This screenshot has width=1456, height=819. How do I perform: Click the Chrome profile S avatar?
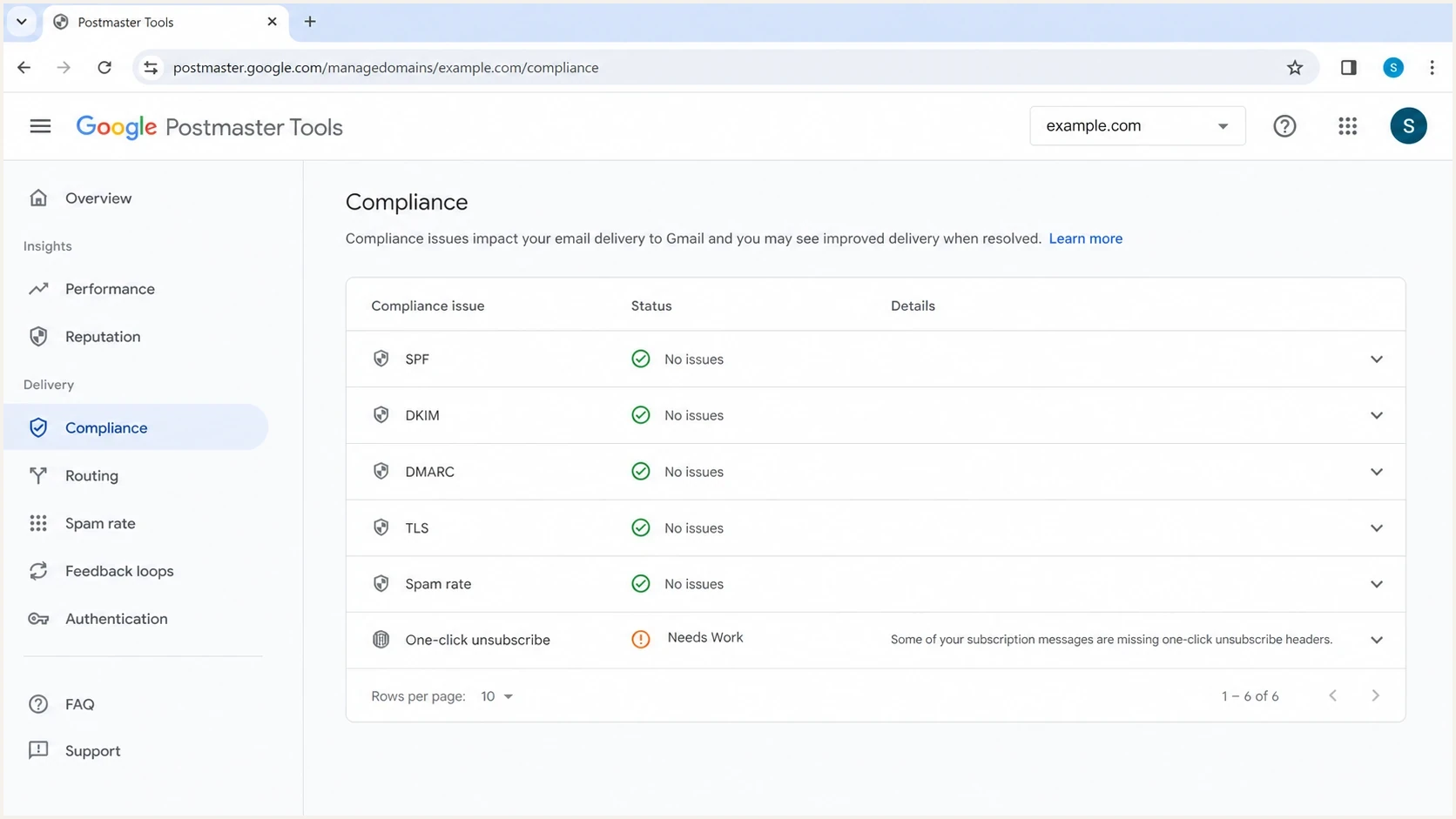[x=1393, y=68]
